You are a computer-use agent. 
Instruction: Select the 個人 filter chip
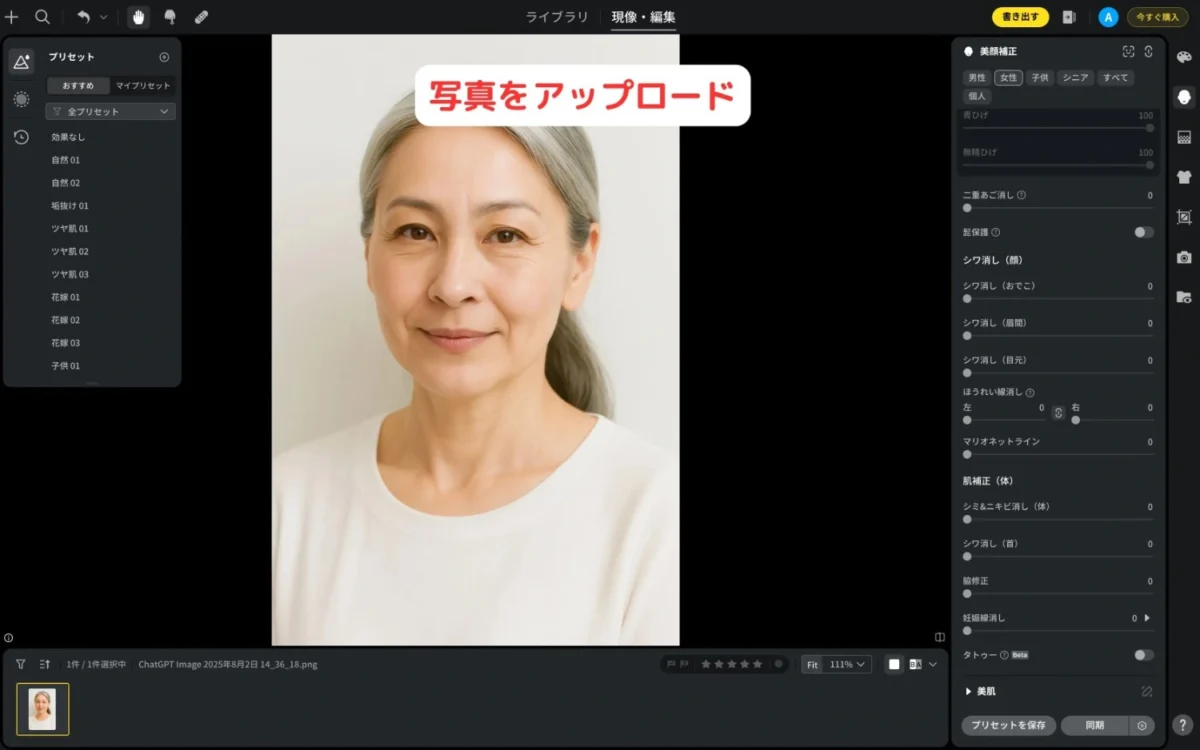(977, 96)
